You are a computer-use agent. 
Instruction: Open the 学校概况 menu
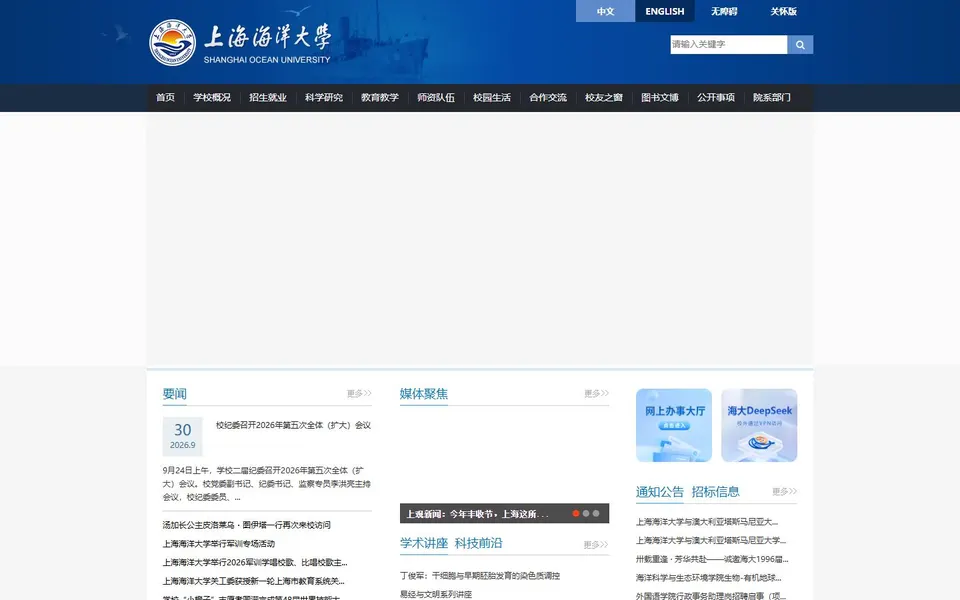[x=212, y=97]
